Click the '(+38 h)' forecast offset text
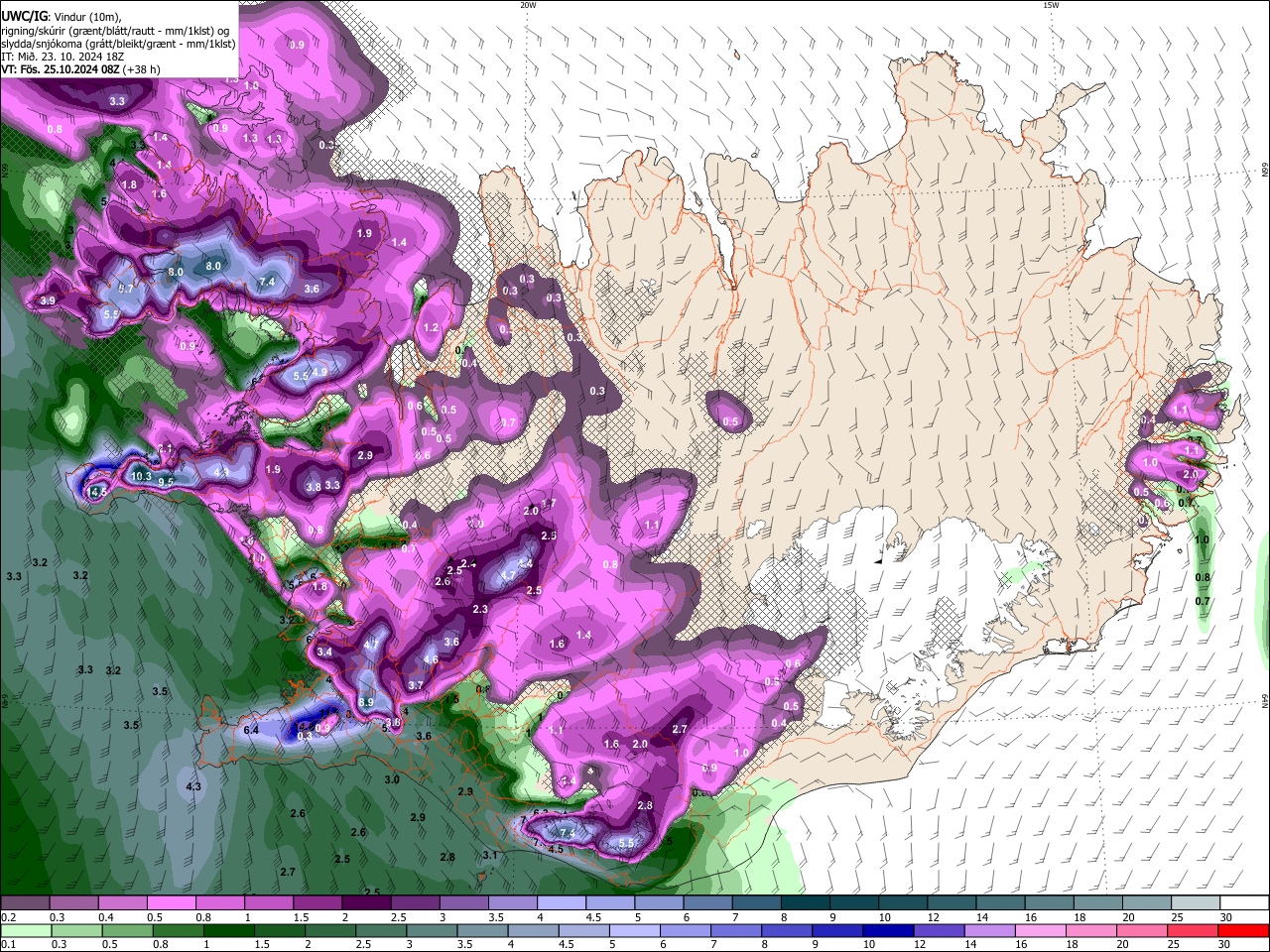 tap(142, 69)
